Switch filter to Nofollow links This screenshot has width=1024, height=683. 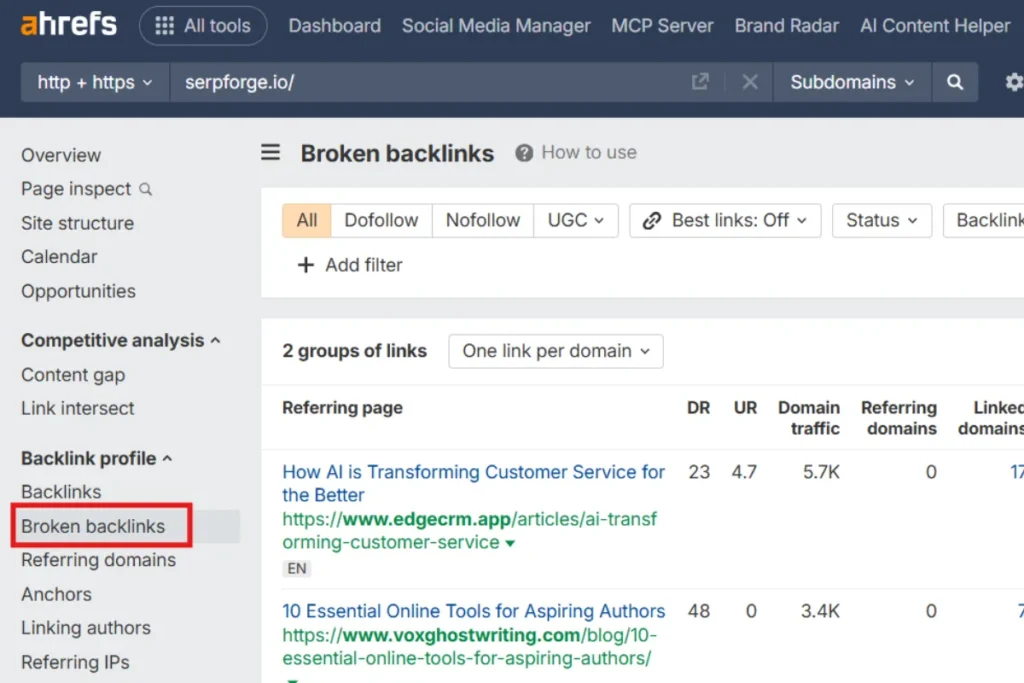click(483, 221)
